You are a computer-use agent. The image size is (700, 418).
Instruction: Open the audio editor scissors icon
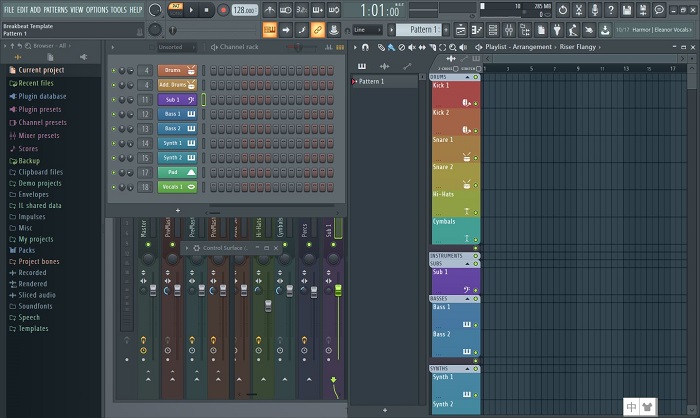579,9
